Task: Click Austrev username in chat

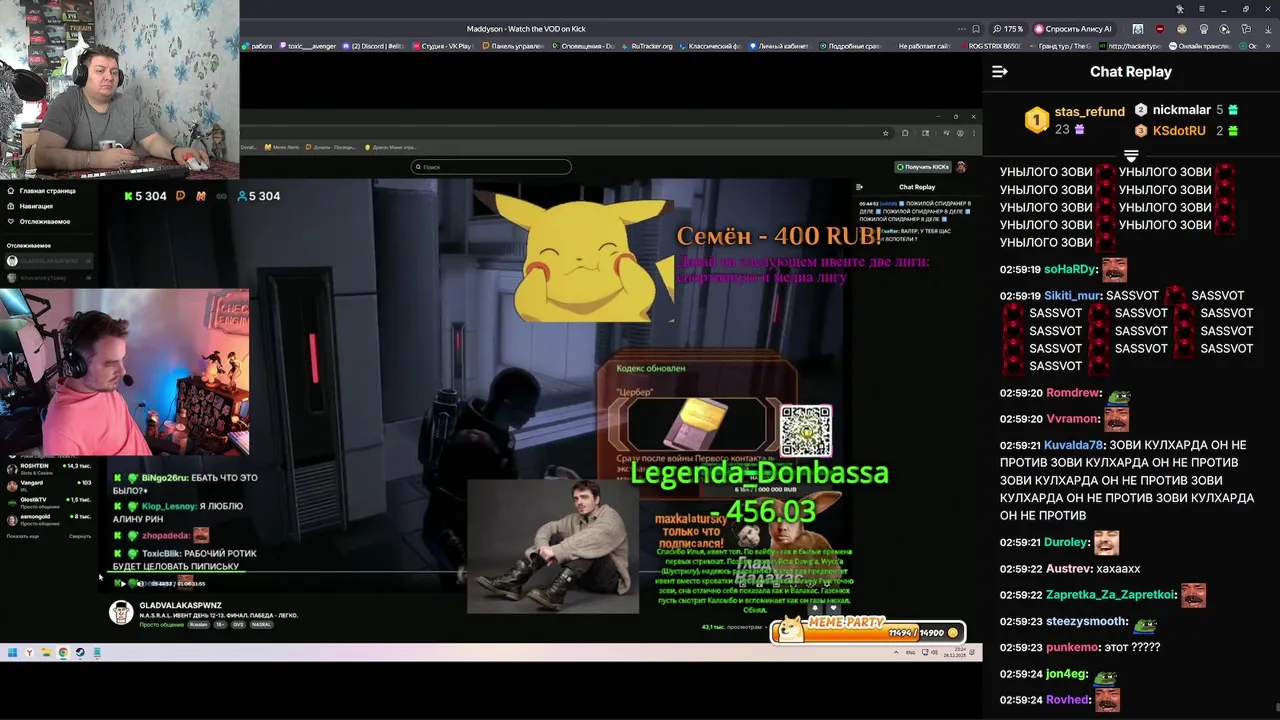Action: [1066, 569]
